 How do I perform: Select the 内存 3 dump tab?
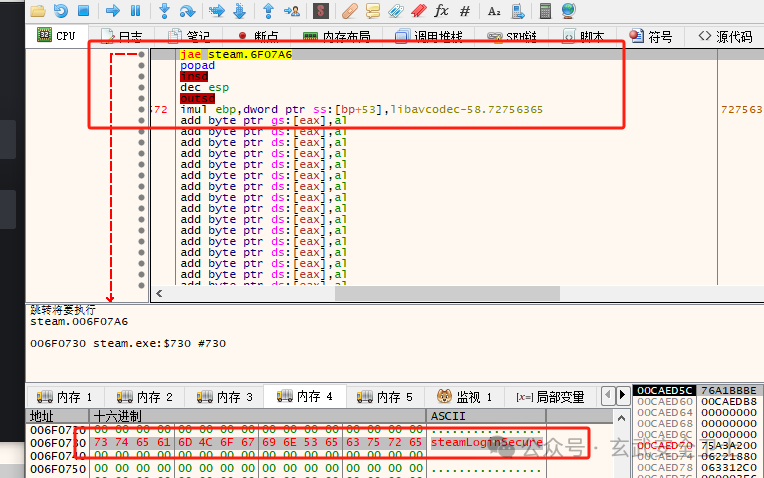coord(225,397)
